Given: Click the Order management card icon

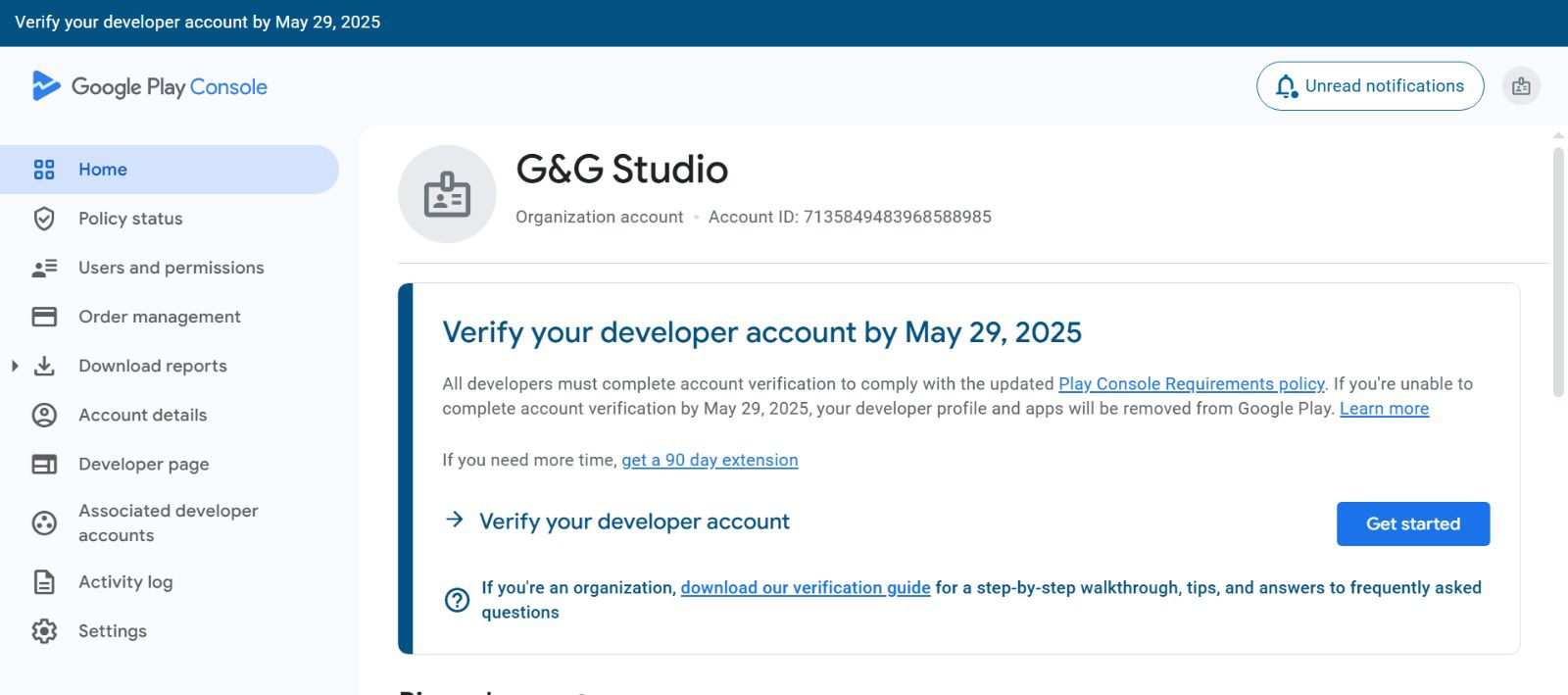Looking at the screenshot, I should click(44, 317).
